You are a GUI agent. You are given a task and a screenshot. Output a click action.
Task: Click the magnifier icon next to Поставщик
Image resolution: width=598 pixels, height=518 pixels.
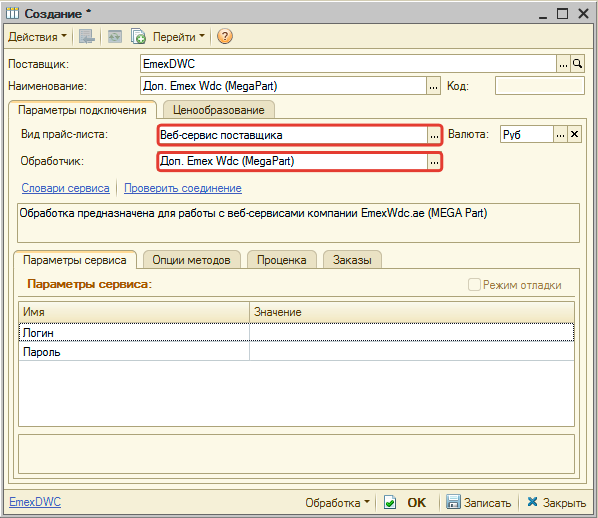point(577,64)
